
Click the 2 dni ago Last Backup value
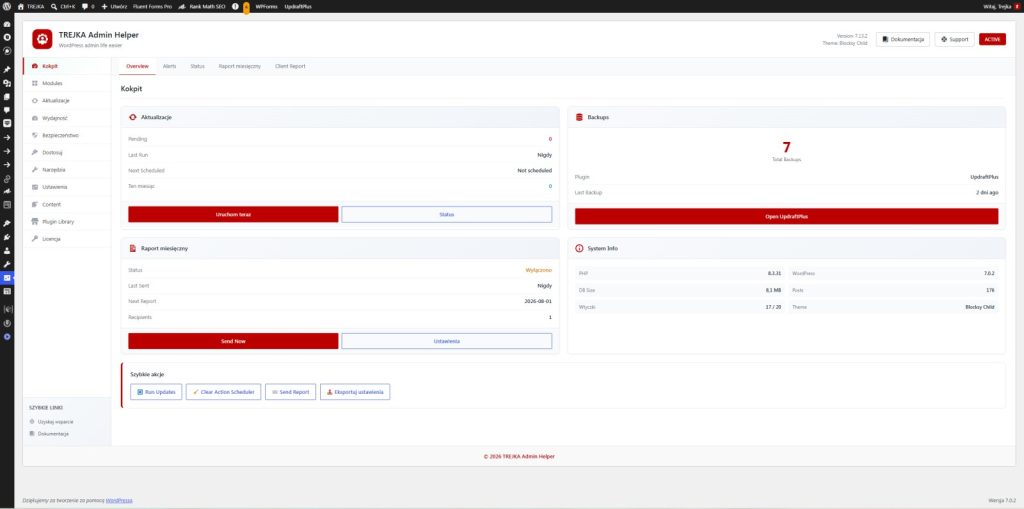pos(987,193)
